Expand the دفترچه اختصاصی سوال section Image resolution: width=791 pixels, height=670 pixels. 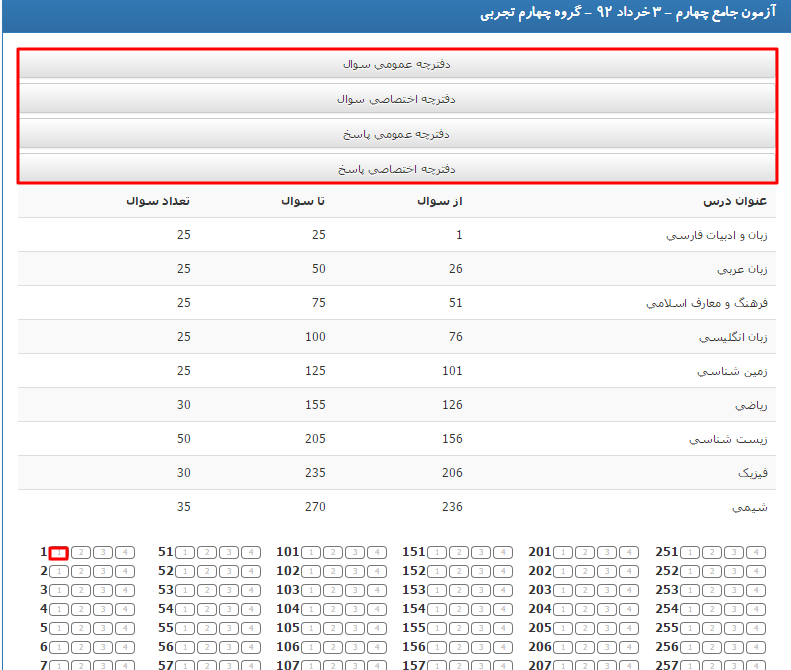click(397, 99)
